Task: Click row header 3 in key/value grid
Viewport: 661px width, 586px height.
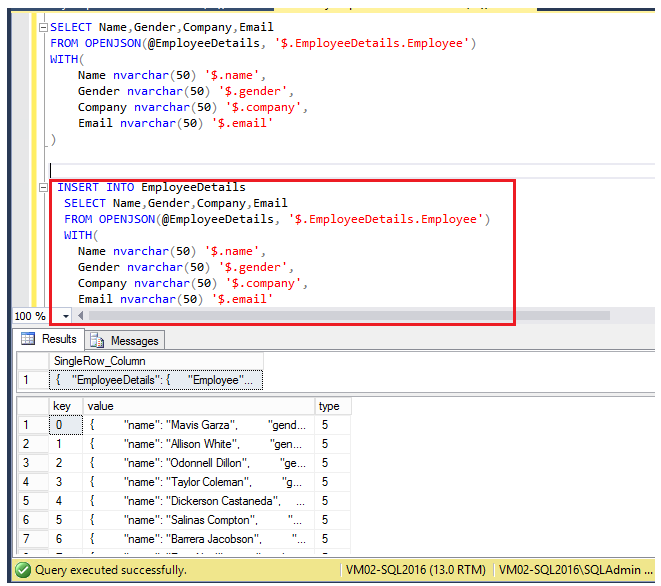Action: [x=33, y=463]
